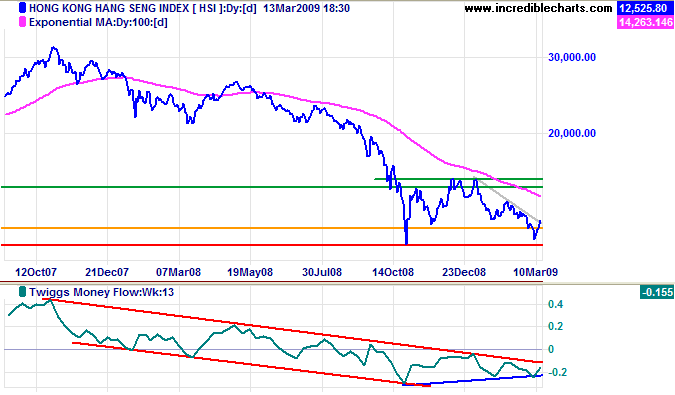This screenshot has height=395, width=675.
Task: Select the red horizontal support line
Action: (x=272, y=245)
